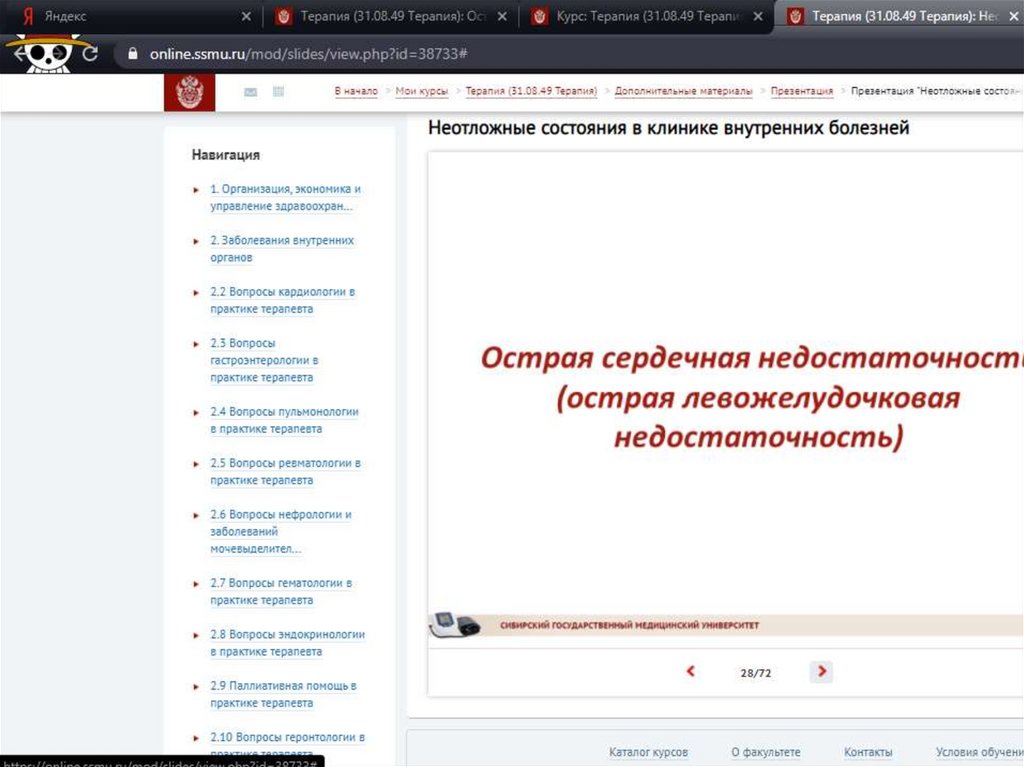The image size is (1024, 767).
Task: Click the slide title 'Острая сердечная недостаточность'
Action: tap(752, 358)
